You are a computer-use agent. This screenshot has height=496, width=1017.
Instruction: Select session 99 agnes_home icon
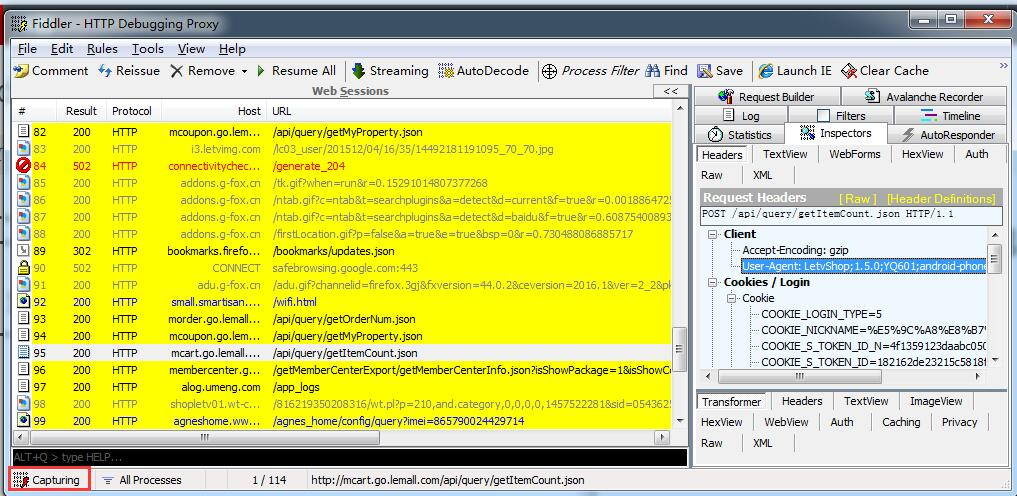(23, 421)
